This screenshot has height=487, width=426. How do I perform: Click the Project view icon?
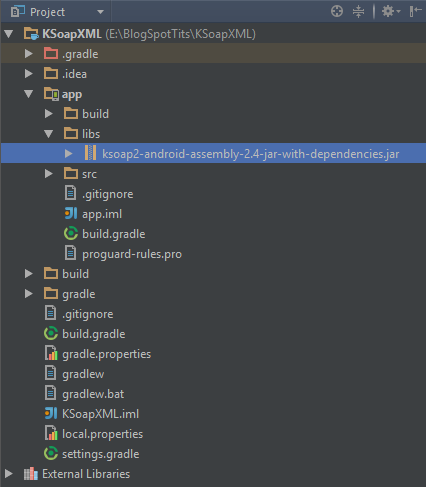point(18,11)
